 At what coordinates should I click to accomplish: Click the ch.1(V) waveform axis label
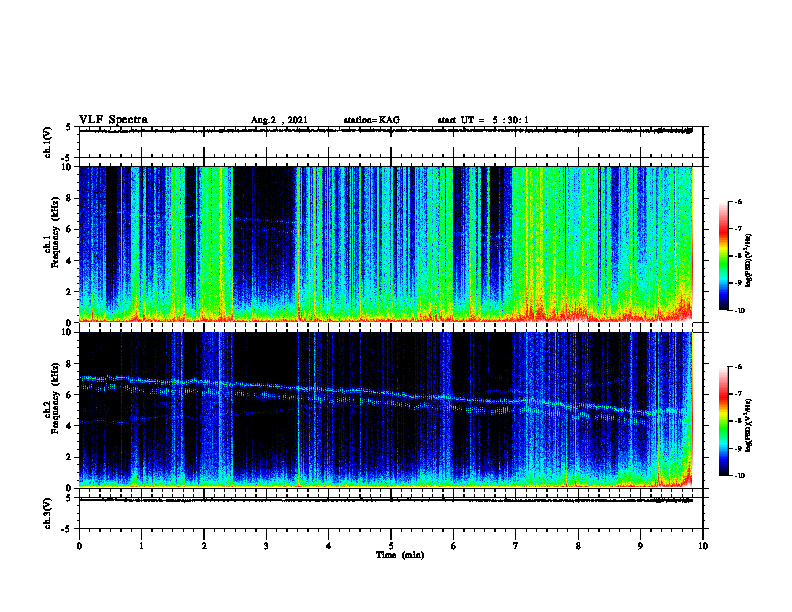[x=48, y=142]
